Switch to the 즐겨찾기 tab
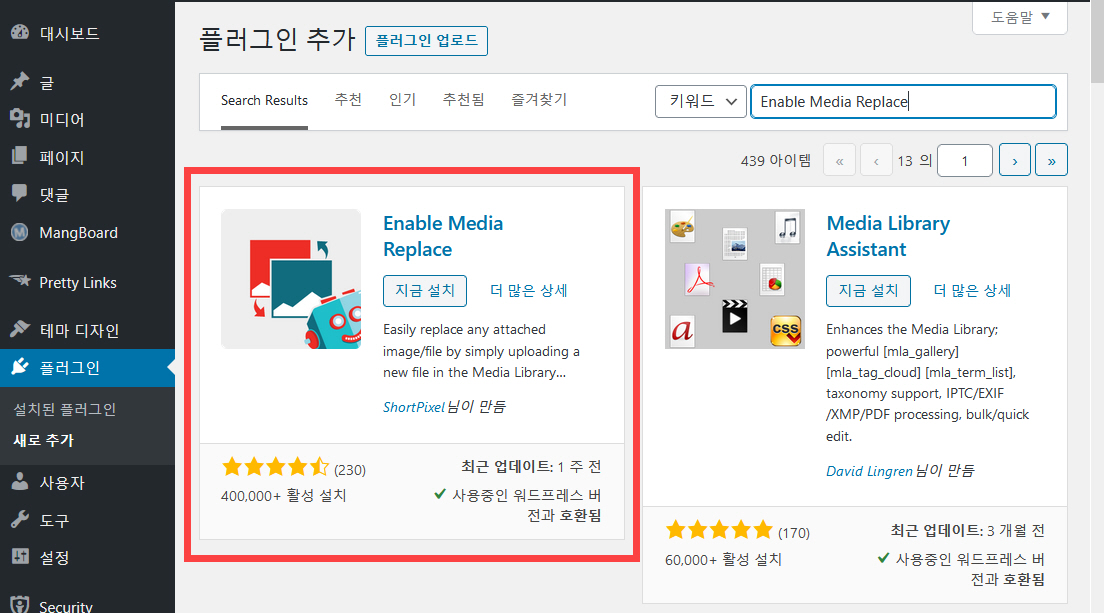 [x=539, y=100]
